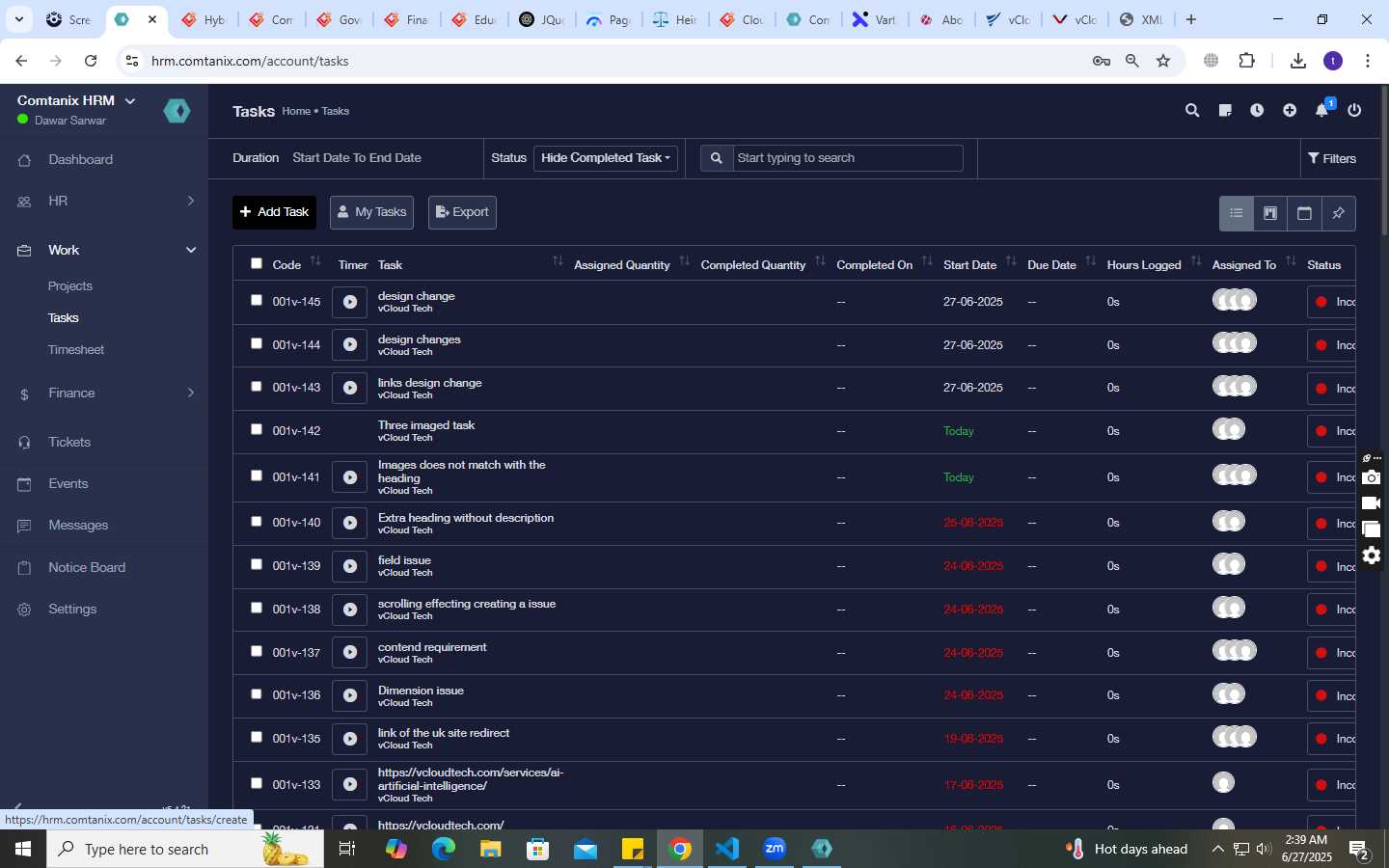Click the page vertical scrollbar
The image size is (1389, 868).
pos(1384,159)
